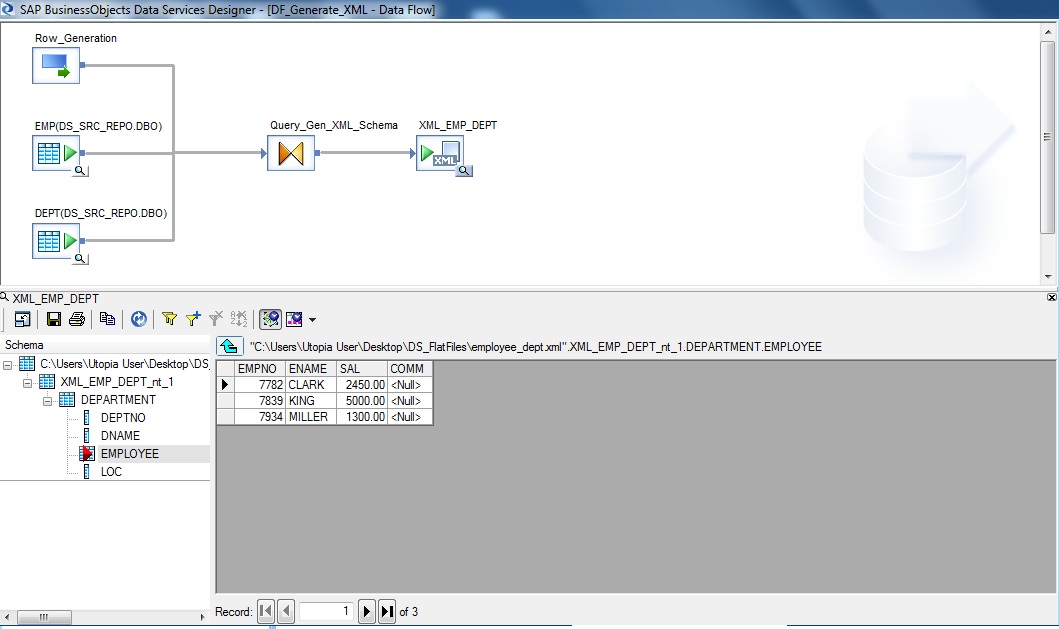Select DEPTNO column in schema tree

123,418
